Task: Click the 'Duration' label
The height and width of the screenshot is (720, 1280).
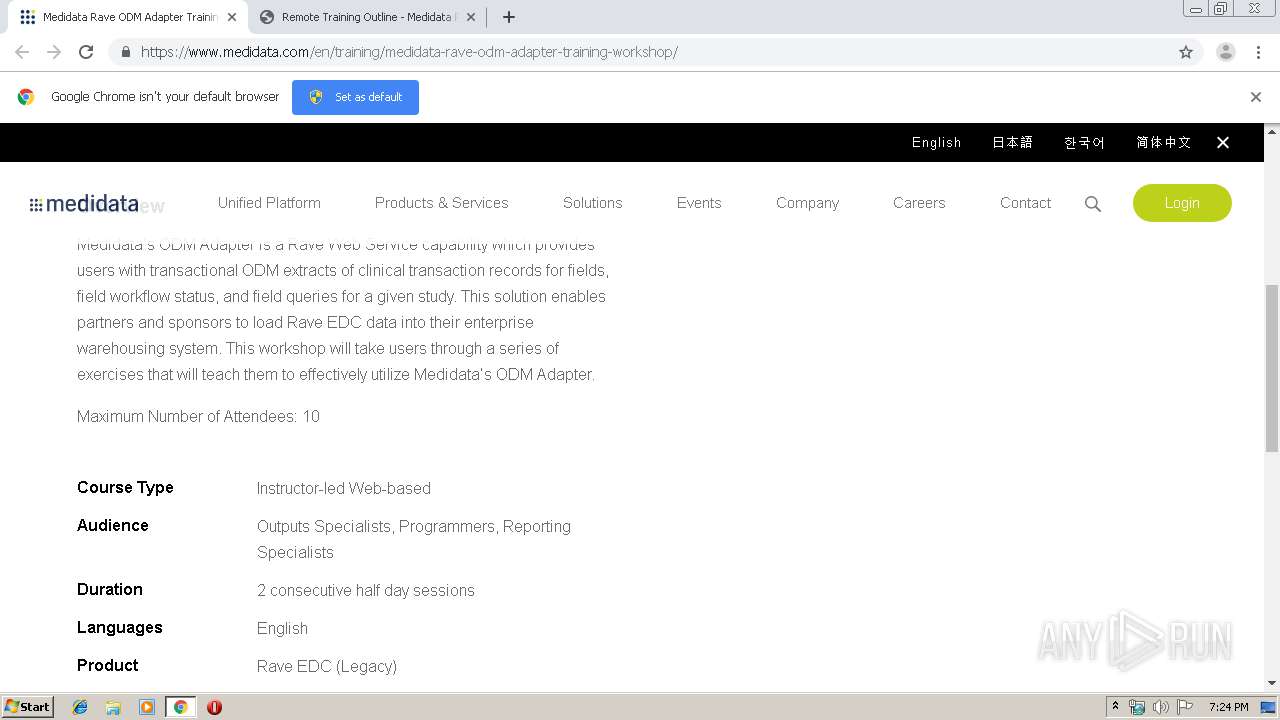Action: pyautogui.click(x=109, y=589)
